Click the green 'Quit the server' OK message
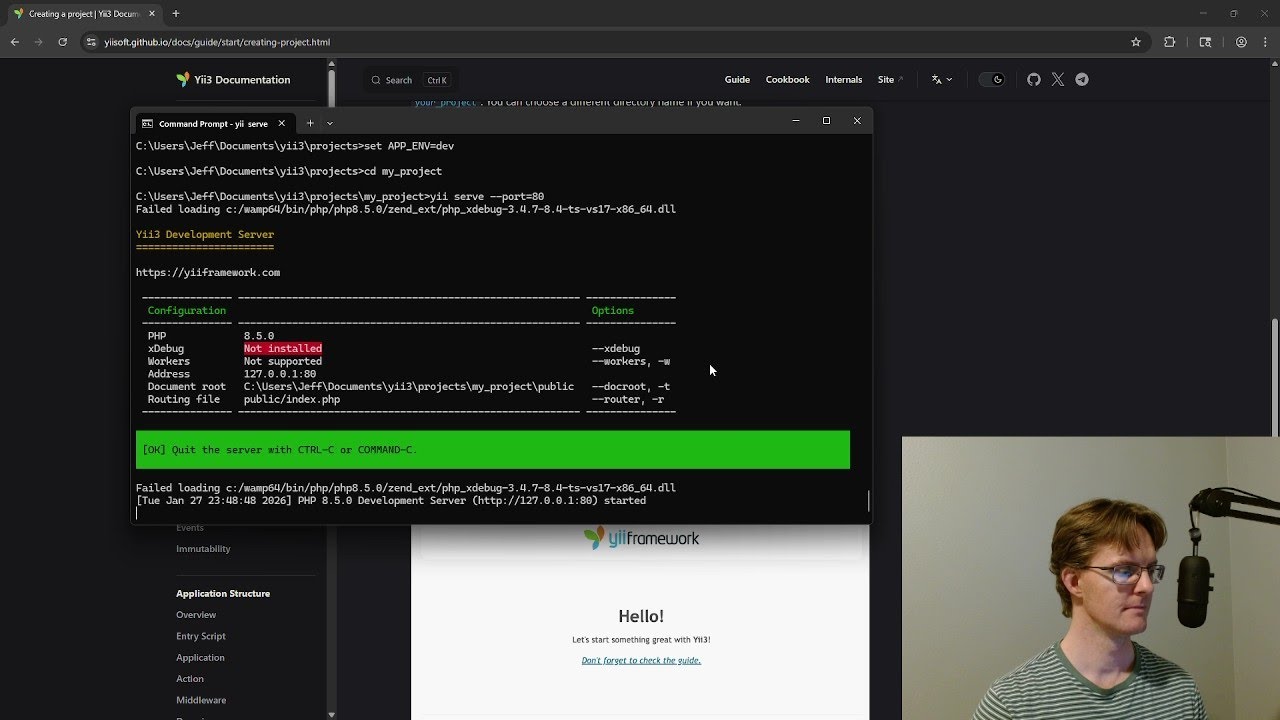This screenshot has width=1280, height=720. pyautogui.click(x=493, y=450)
